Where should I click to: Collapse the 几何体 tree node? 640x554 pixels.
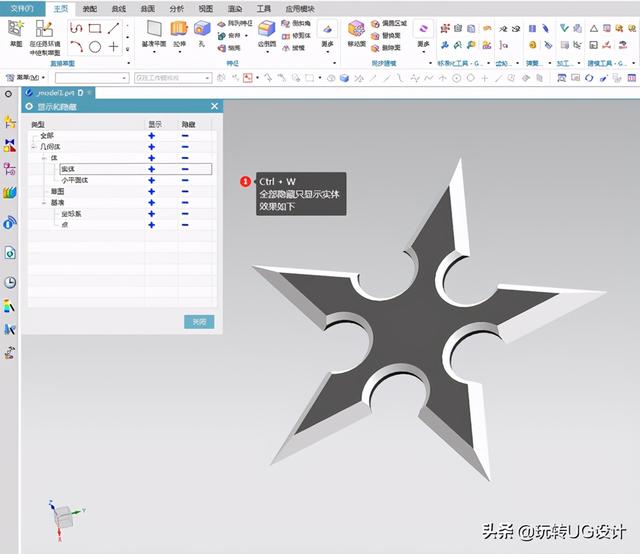(32, 147)
